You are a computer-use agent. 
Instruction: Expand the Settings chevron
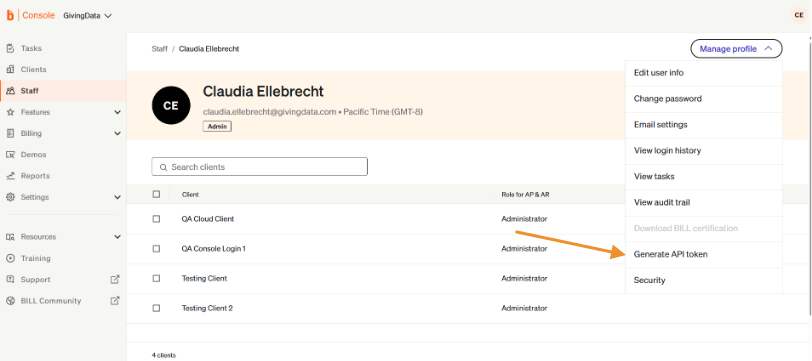pyautogui.click(x=118, y=197)
